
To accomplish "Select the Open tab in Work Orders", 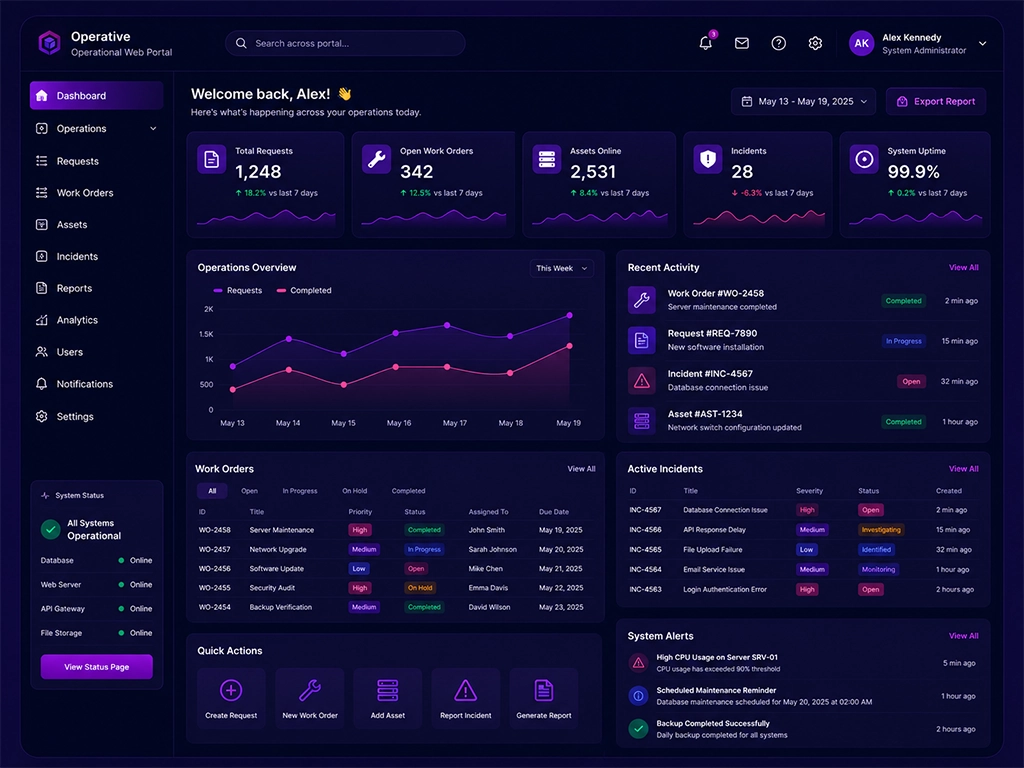I will coord(249,491).
